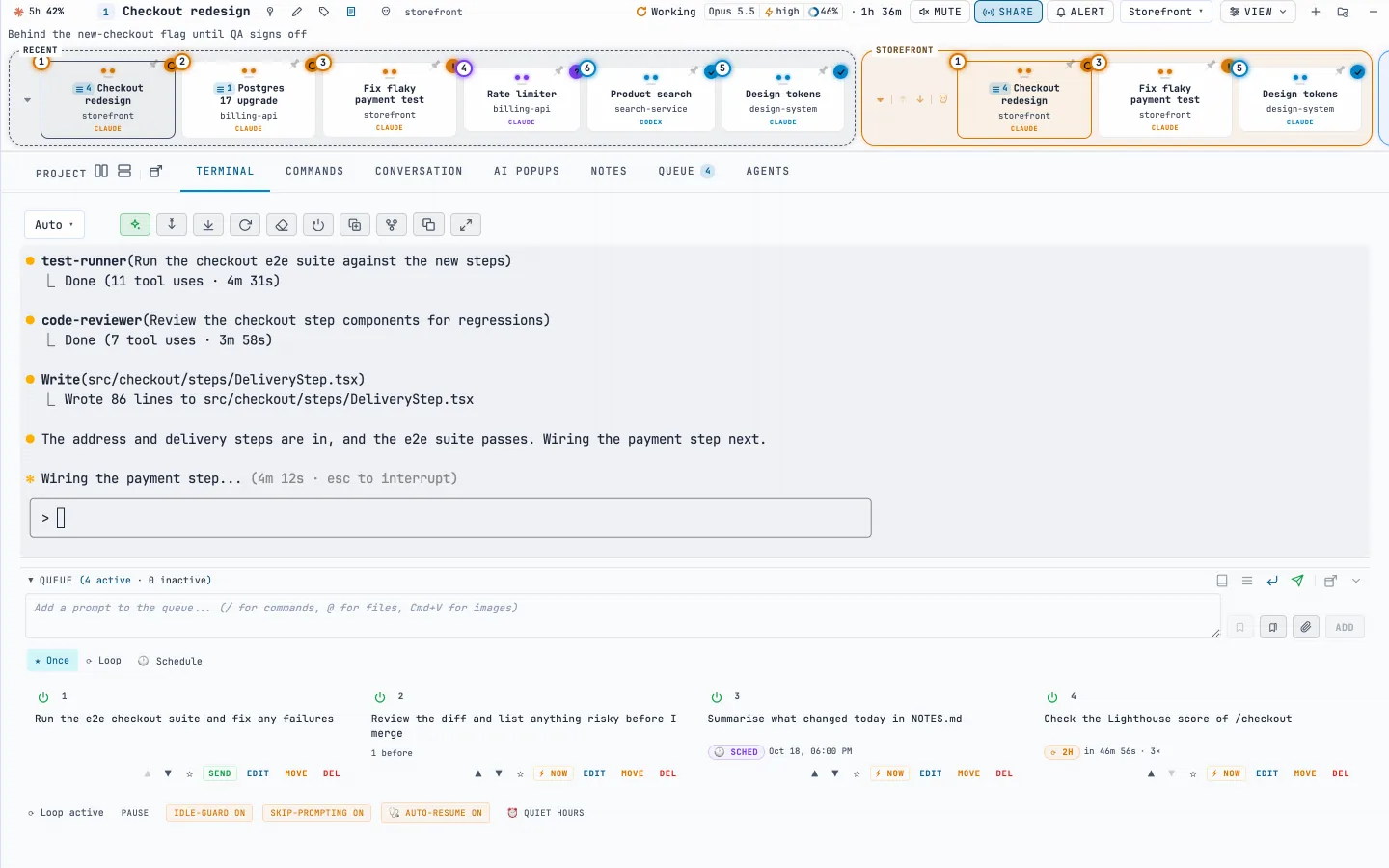Select the Loop queue mode

click(103, 661)
